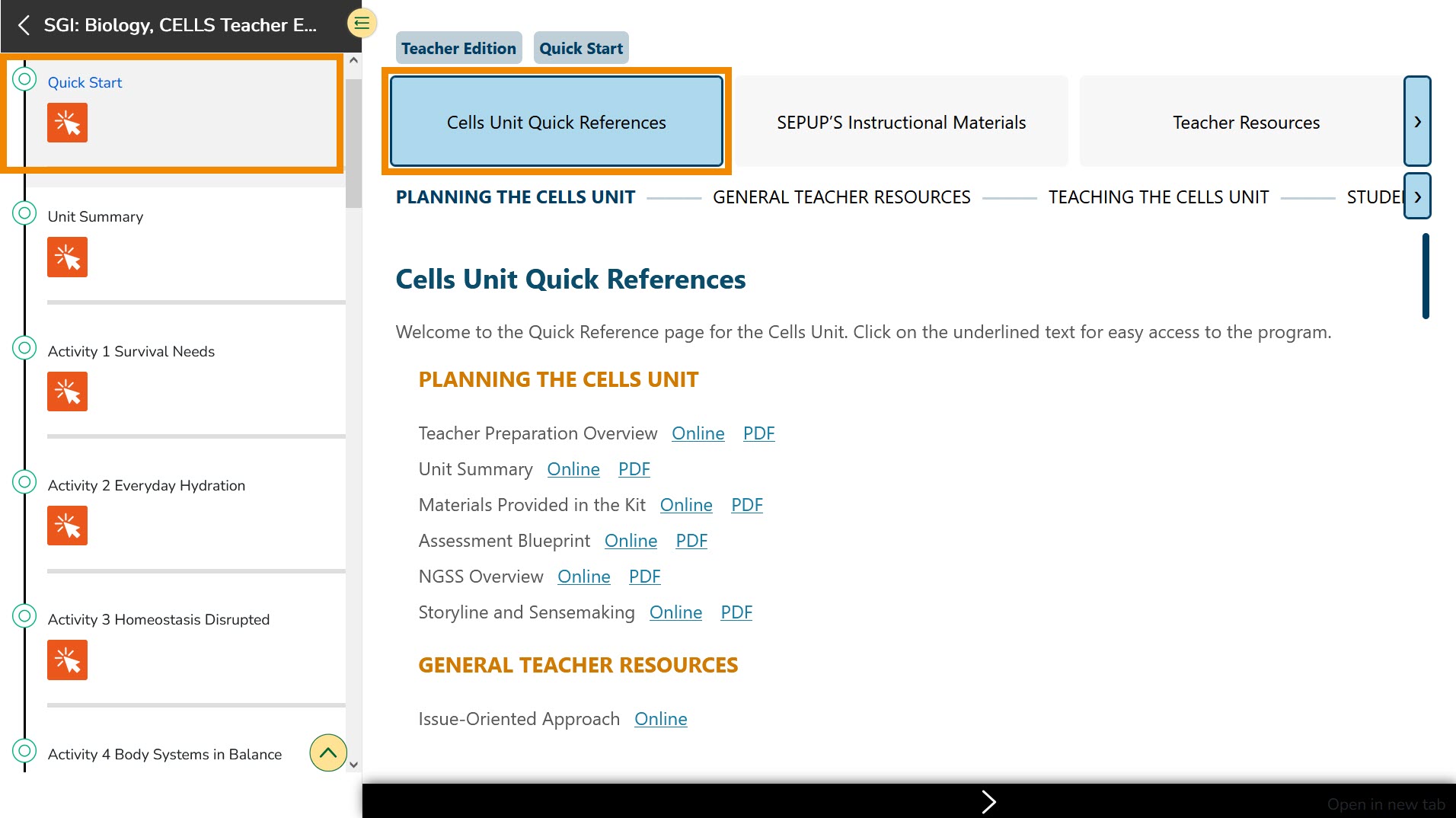
Task: Click the back arrow beside SGI: Biology title
Action: (x=24, y=24)
